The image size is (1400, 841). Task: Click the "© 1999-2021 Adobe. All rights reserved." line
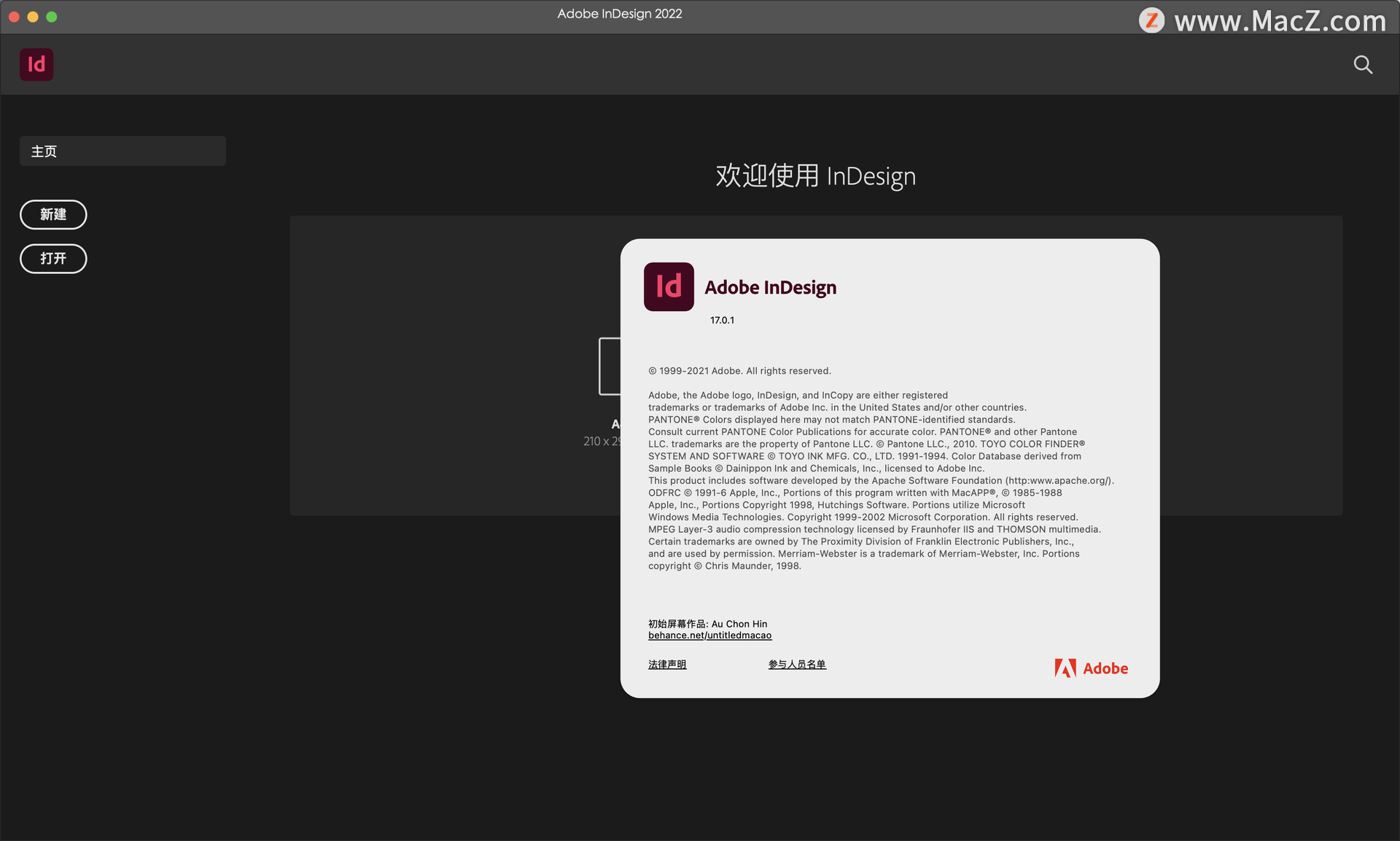(739, 371)
